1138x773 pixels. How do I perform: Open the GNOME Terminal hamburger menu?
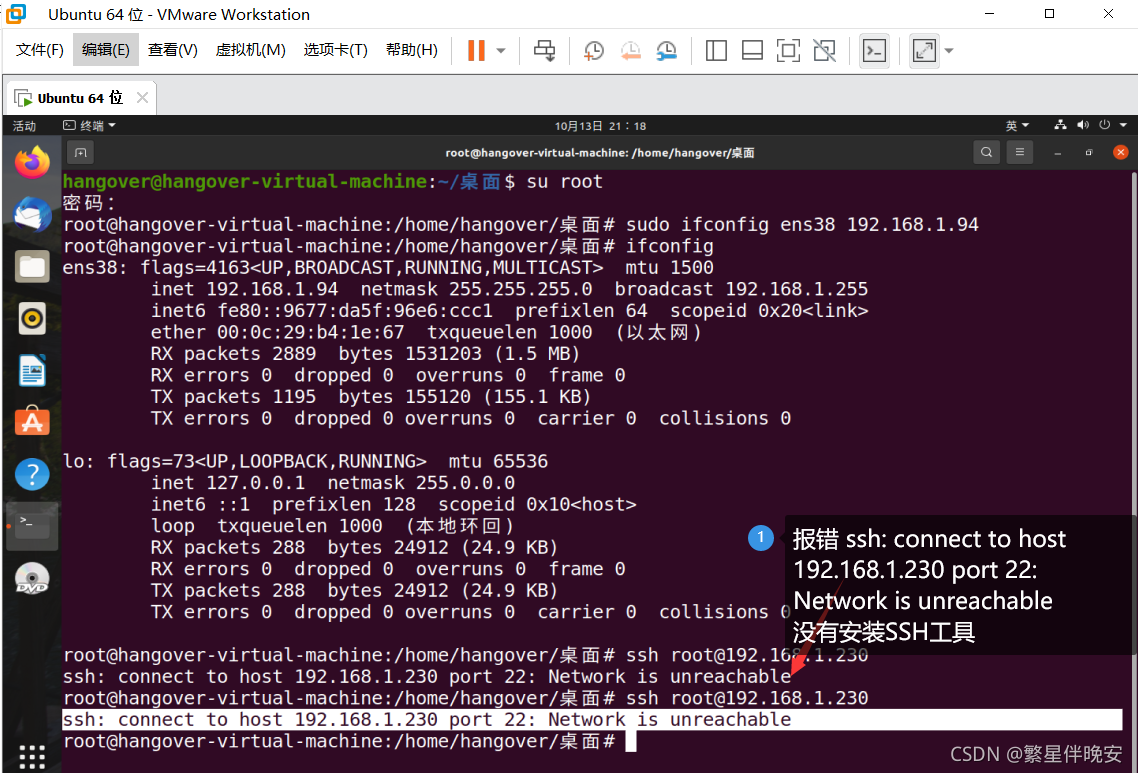(1019, 151)
